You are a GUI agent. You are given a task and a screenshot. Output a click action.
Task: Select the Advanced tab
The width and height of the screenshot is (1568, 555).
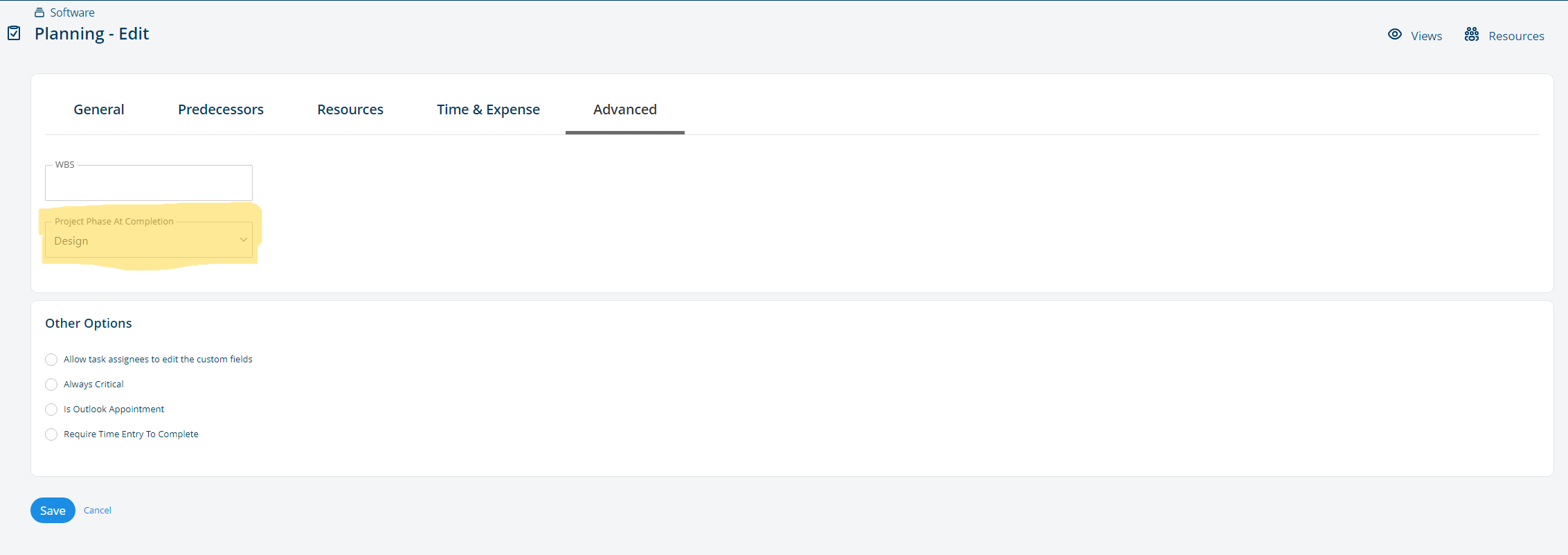coord(625,109)
